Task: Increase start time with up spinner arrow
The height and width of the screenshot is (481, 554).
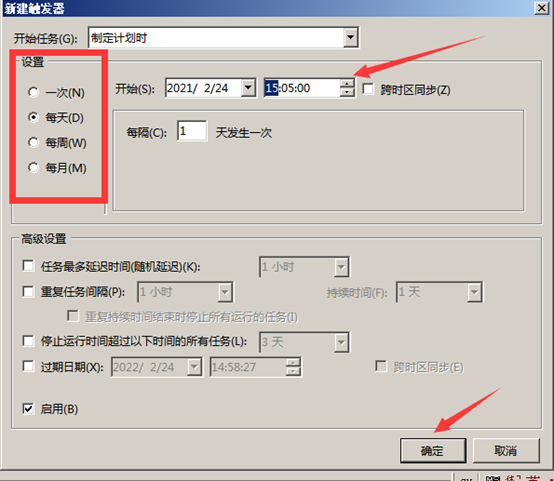Action: click(x=347, y=83)
